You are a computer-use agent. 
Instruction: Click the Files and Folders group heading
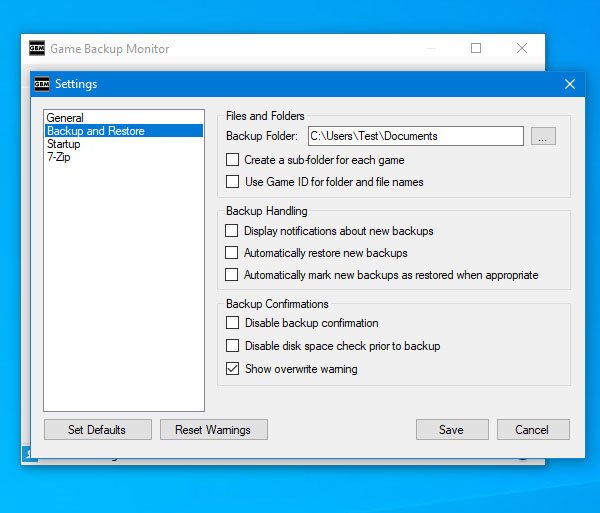coord(265,116)
